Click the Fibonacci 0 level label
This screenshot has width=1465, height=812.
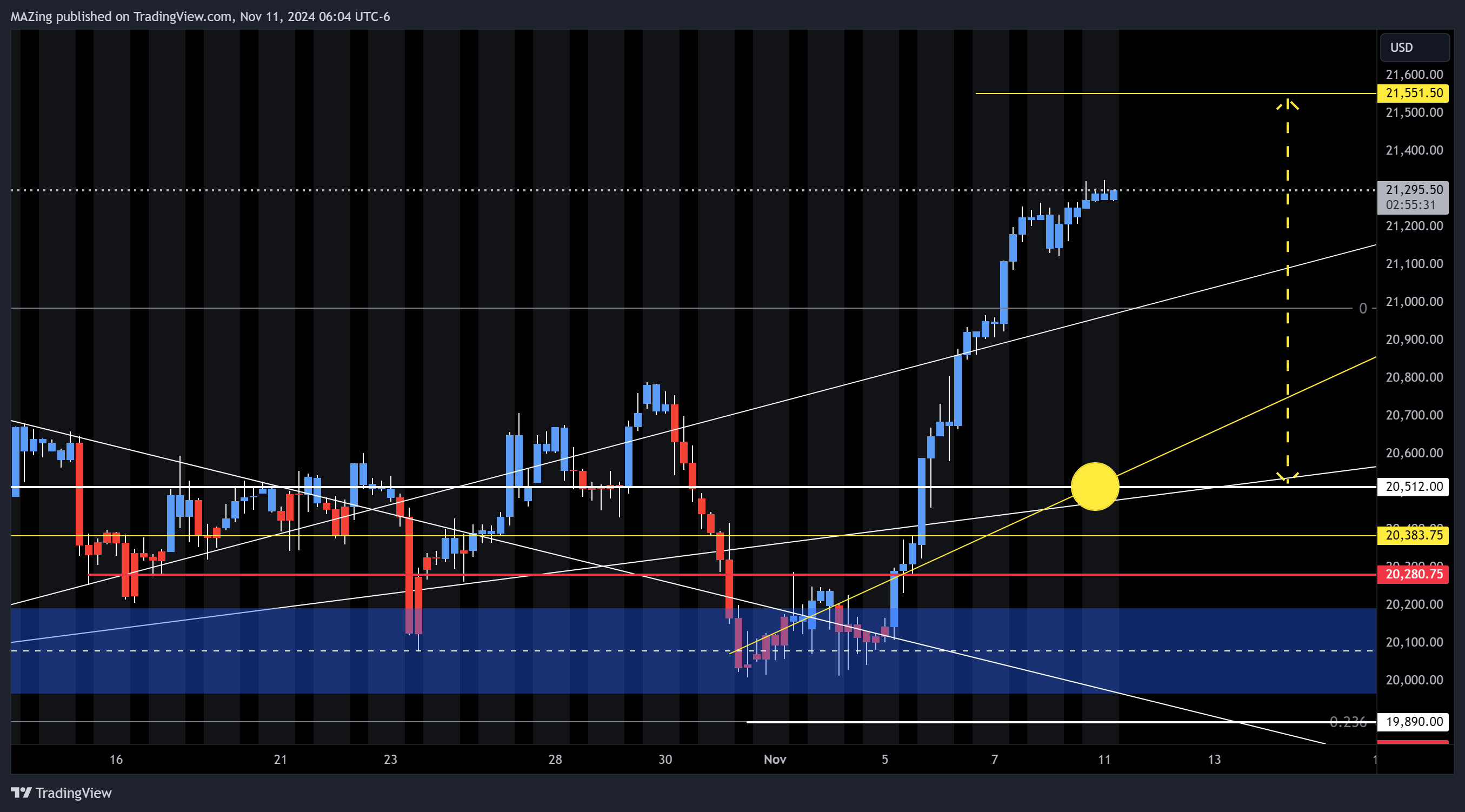1363,308
